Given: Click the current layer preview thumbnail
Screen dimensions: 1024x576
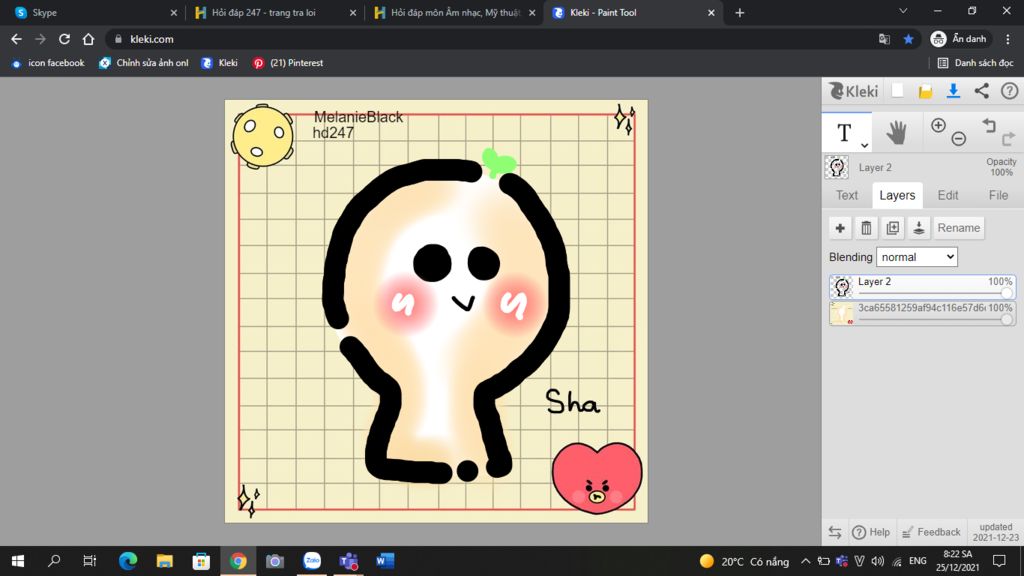Looking at the screenshot, I should (x=837, y=167).
